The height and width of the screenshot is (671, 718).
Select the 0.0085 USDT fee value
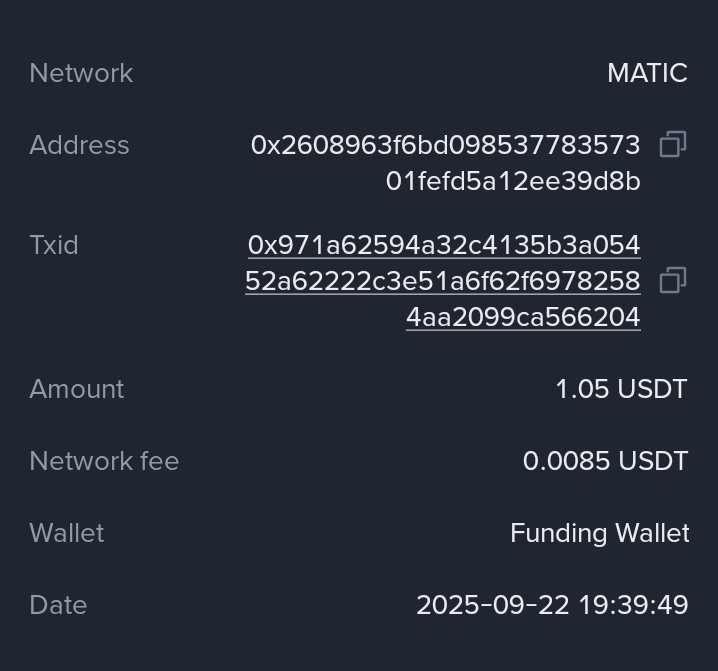(x=605, y=461)
